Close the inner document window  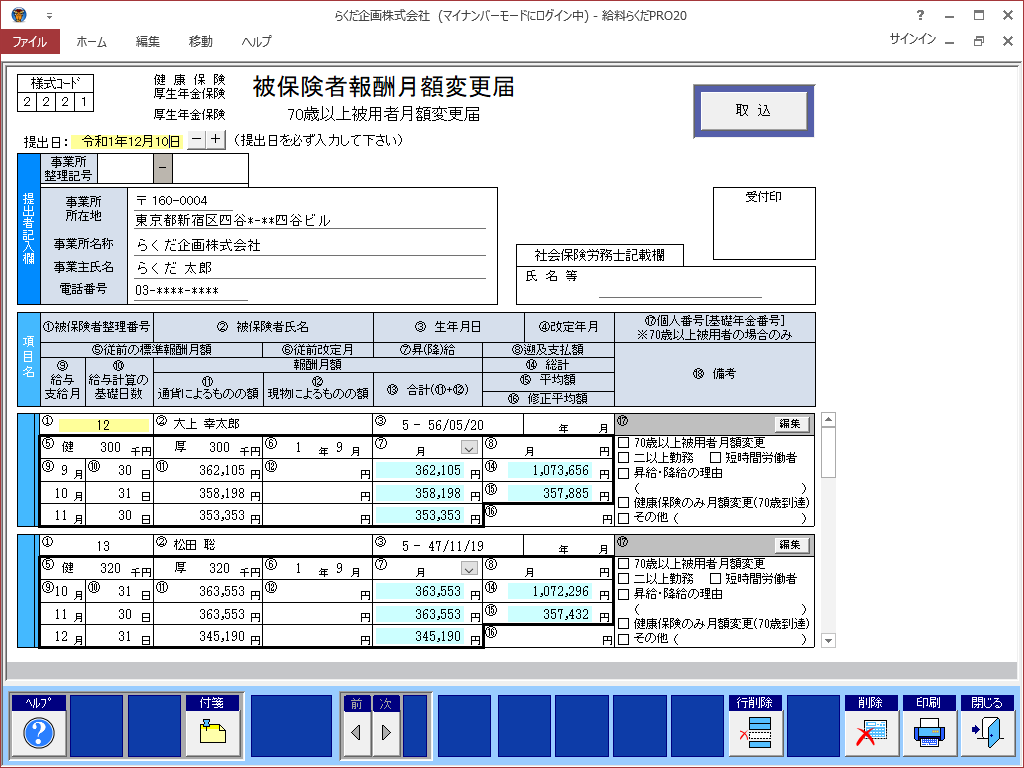pos(1008,41)
